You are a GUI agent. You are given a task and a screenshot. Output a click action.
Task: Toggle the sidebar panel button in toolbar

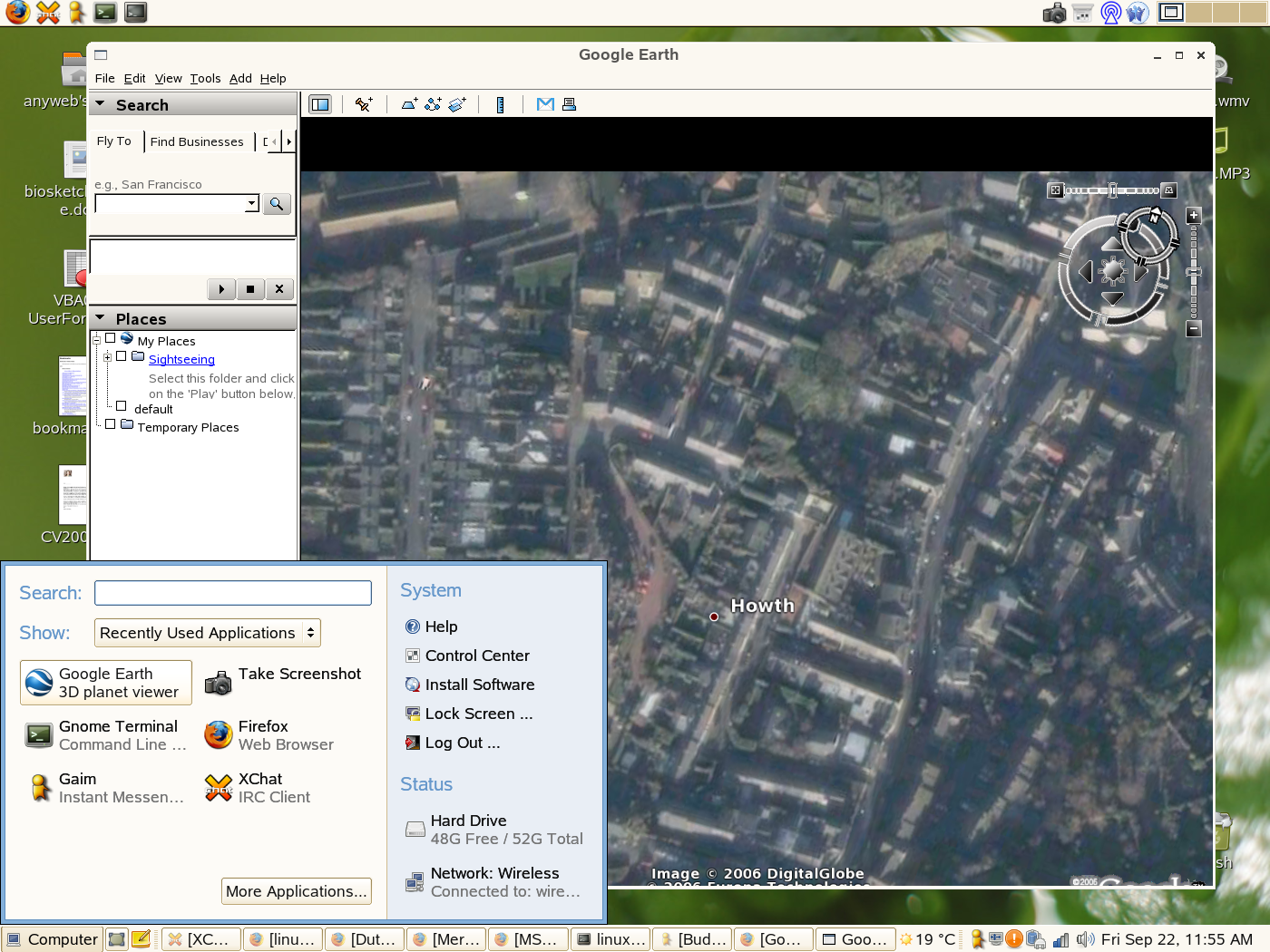pos(320,104)
